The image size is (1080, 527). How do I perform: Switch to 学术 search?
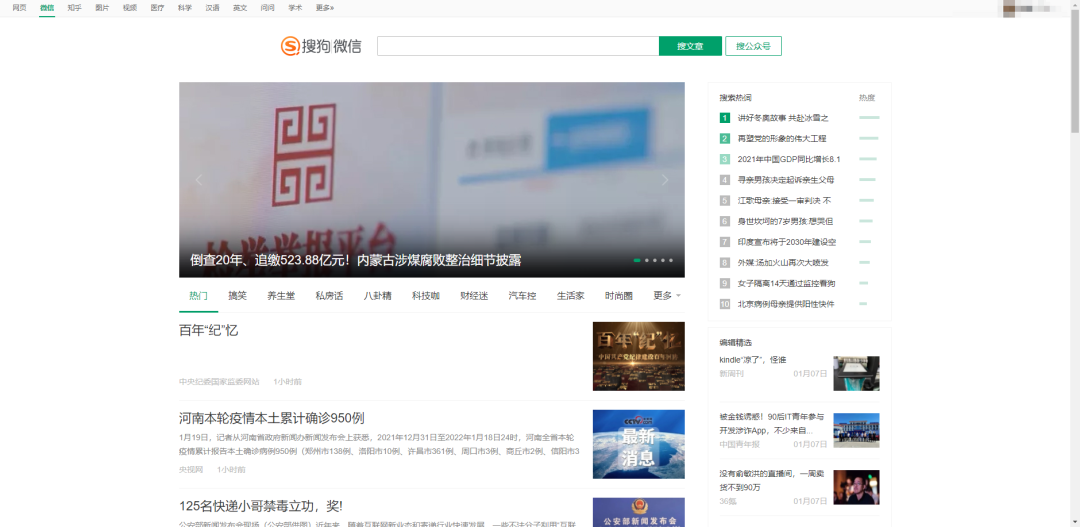[x=295, y=8]
